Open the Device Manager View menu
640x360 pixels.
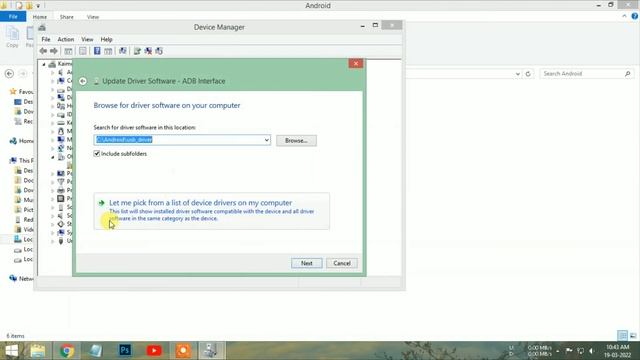pyautogui.click(x=87, y=40)
